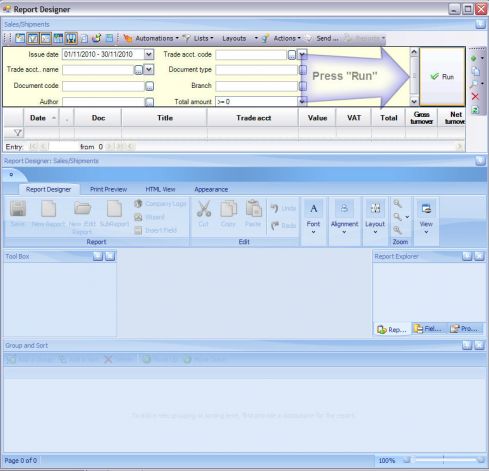Click the green dot icon on the right sidebar
489x471 pixels.
(x=474, y=58)
